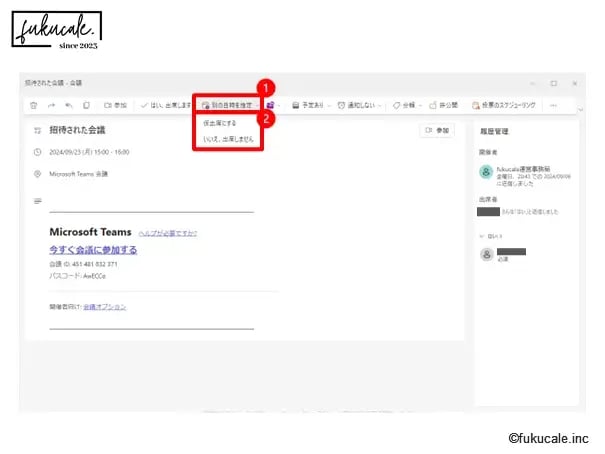Image resolution: width=605 pixels, height=454 pixels.
Task: Click the calendar icon beside the meeting title
Action: (37, 131)
